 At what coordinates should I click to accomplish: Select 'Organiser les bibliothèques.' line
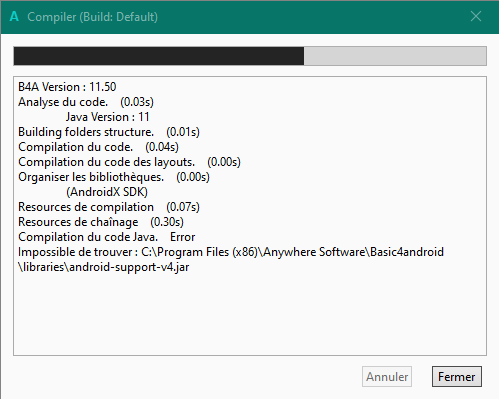[x=114, y=177]
